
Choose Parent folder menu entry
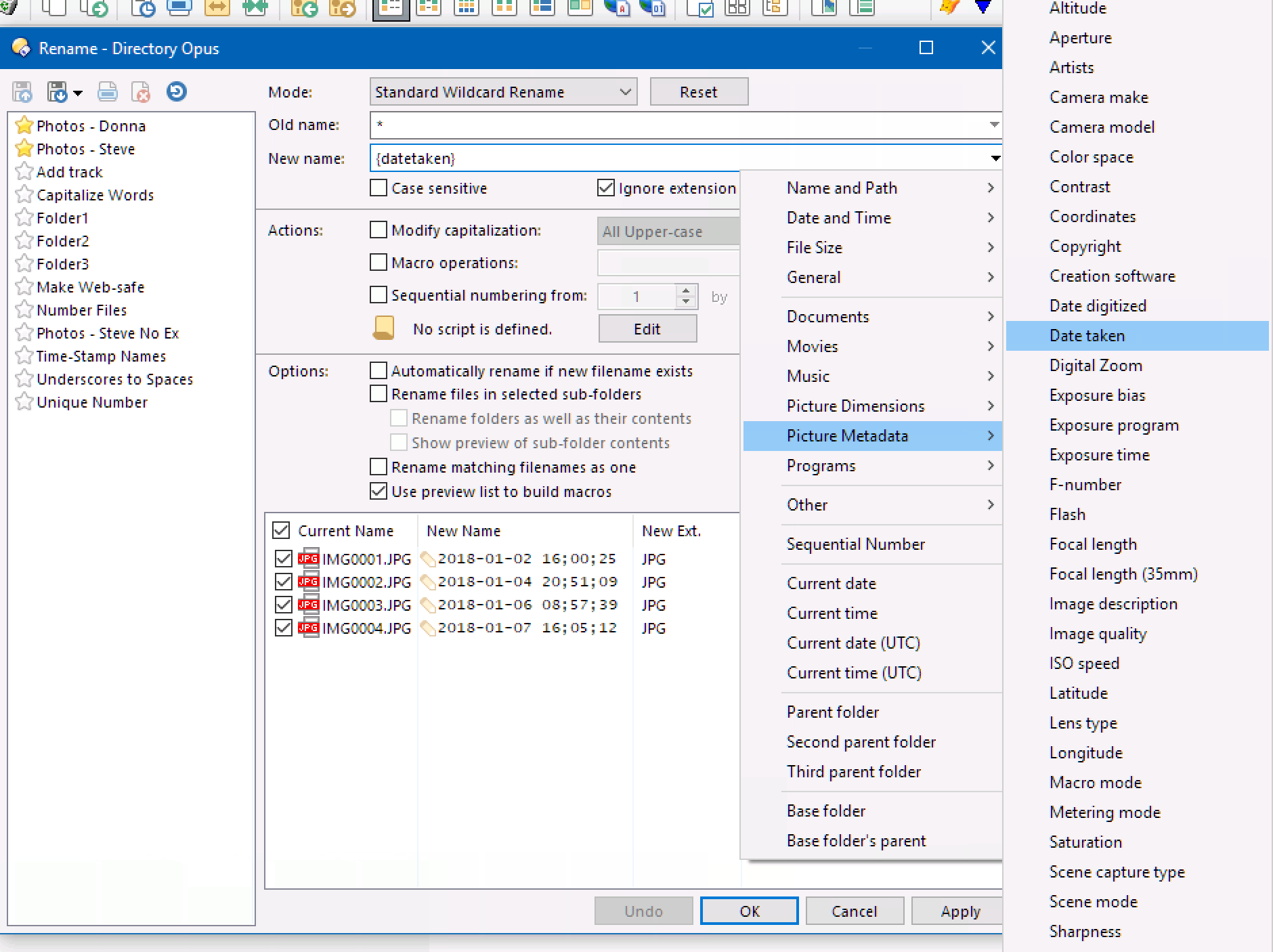[x=873, y=712]
